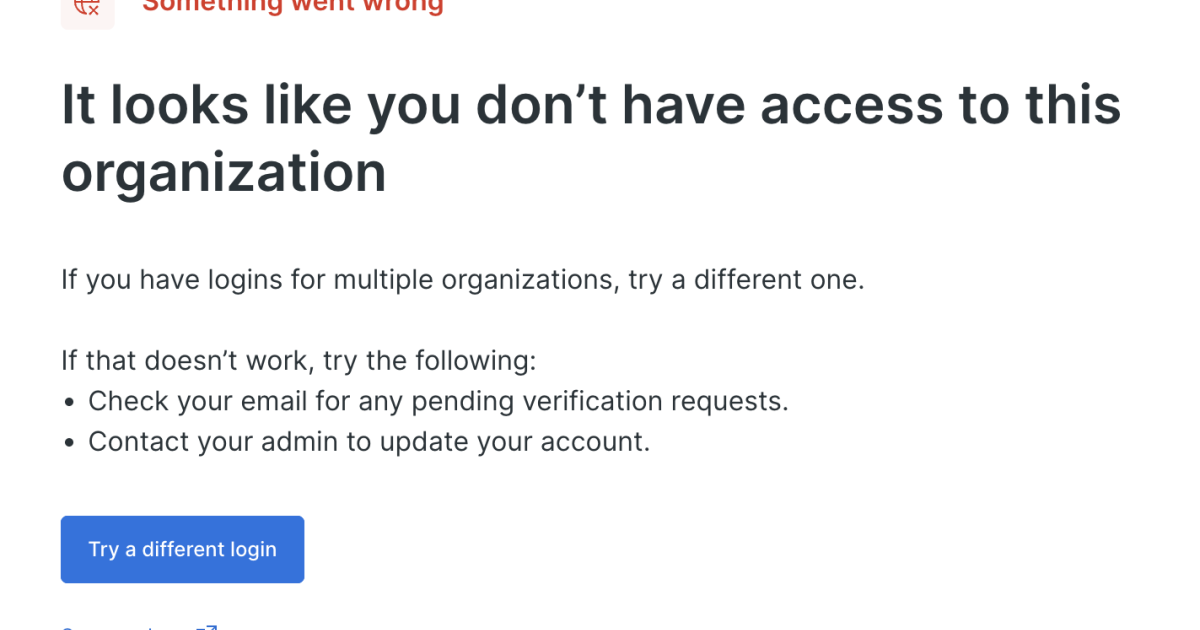1200x630 pixels.
Task: Click the phrase 'try a different one'
Action: [x=746, y=279]
